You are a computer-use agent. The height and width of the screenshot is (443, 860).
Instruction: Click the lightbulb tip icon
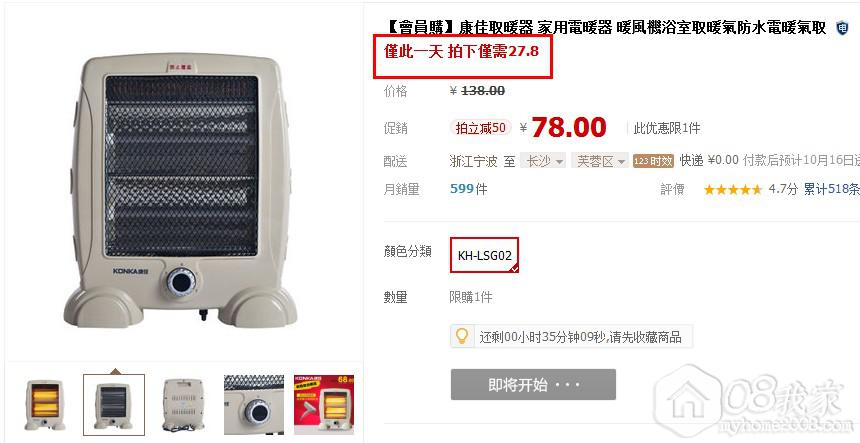(x=462, y=336)
